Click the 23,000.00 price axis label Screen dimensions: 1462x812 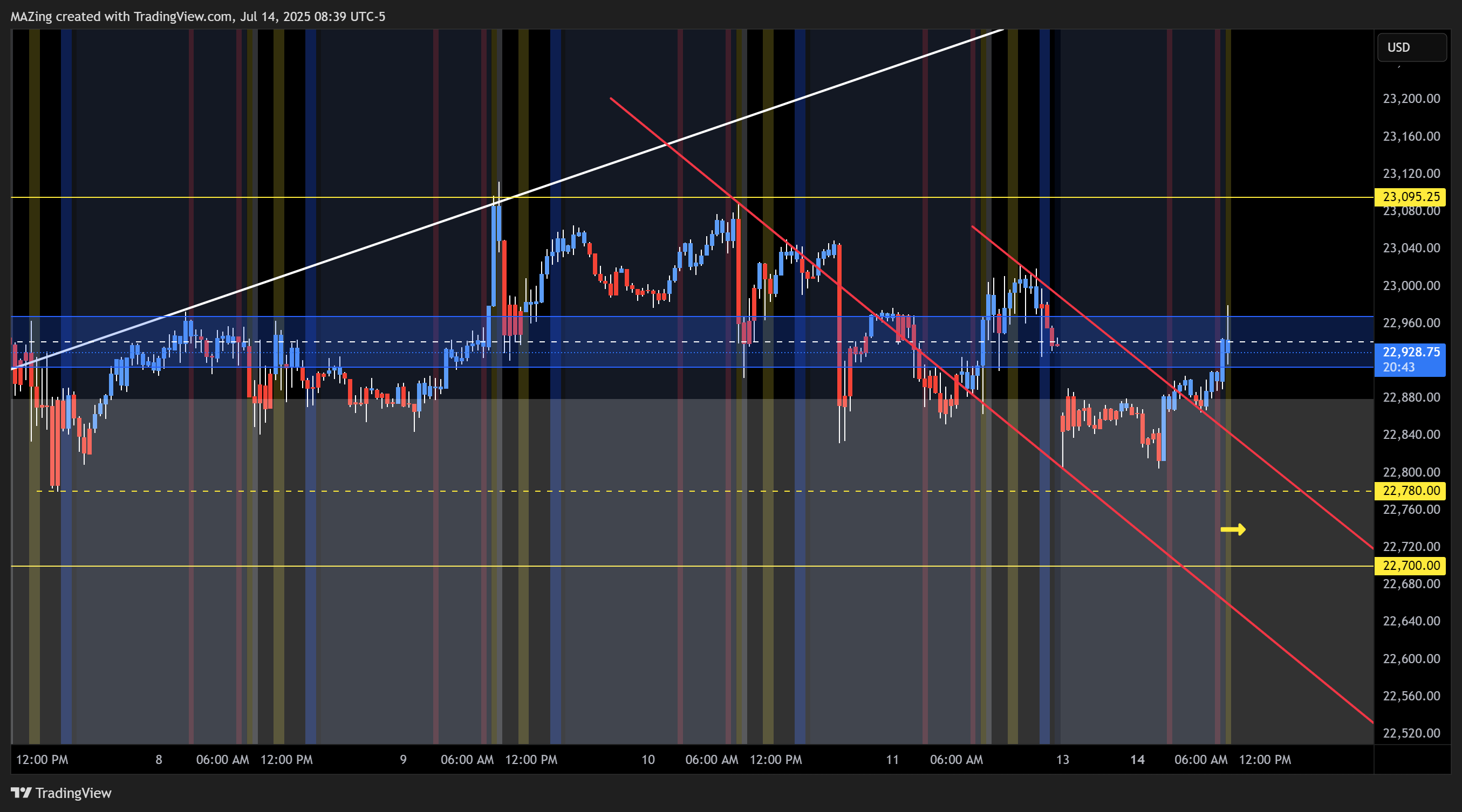coord(1411,285)
